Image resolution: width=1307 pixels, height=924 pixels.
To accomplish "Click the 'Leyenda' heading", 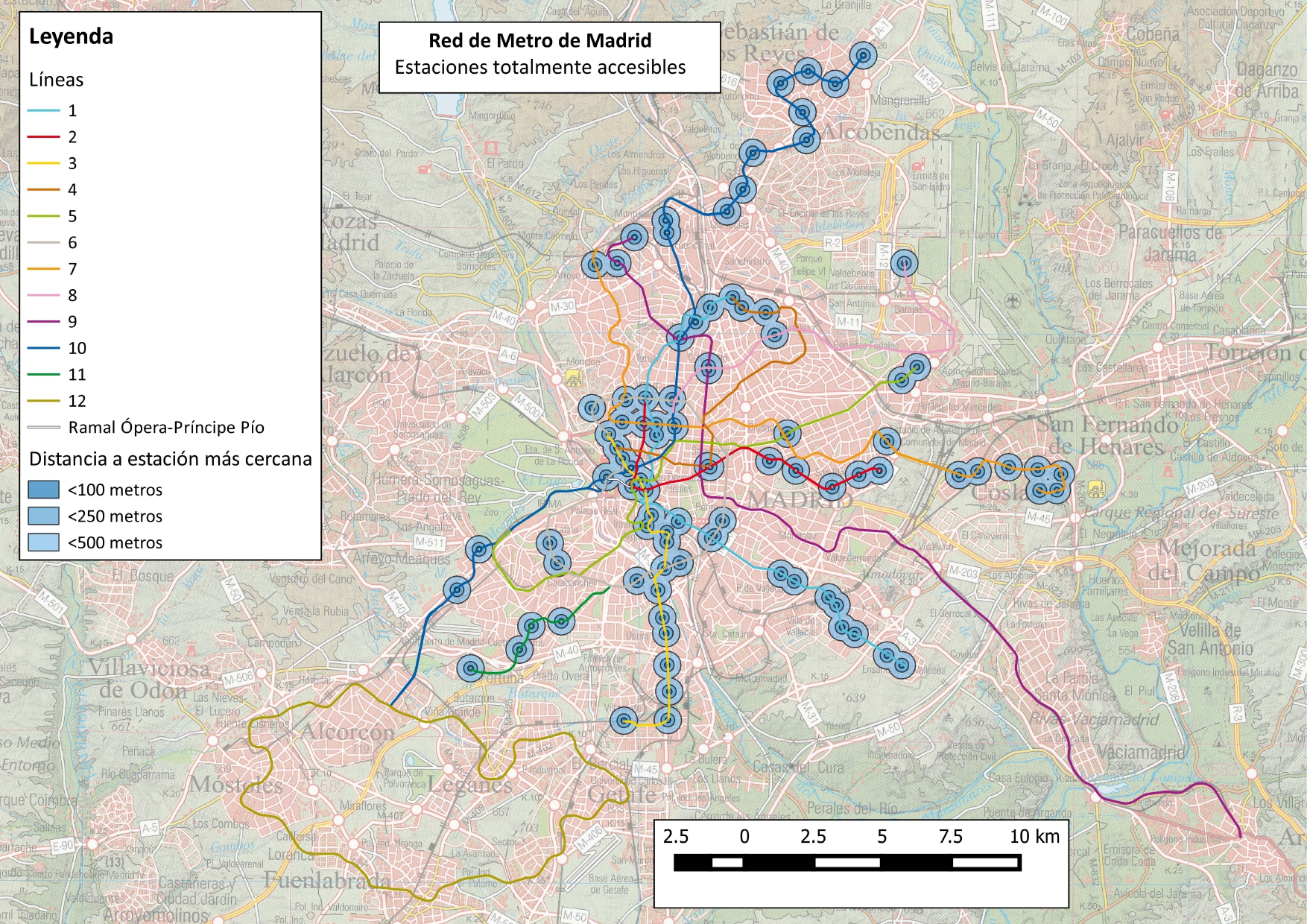I will (71, 37).
